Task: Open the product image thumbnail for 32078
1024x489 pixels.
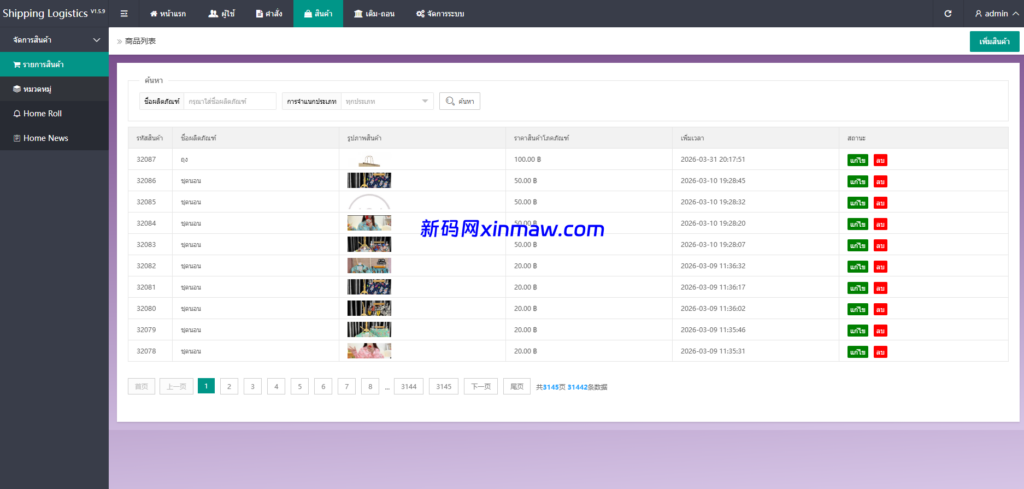Action: 369,351
